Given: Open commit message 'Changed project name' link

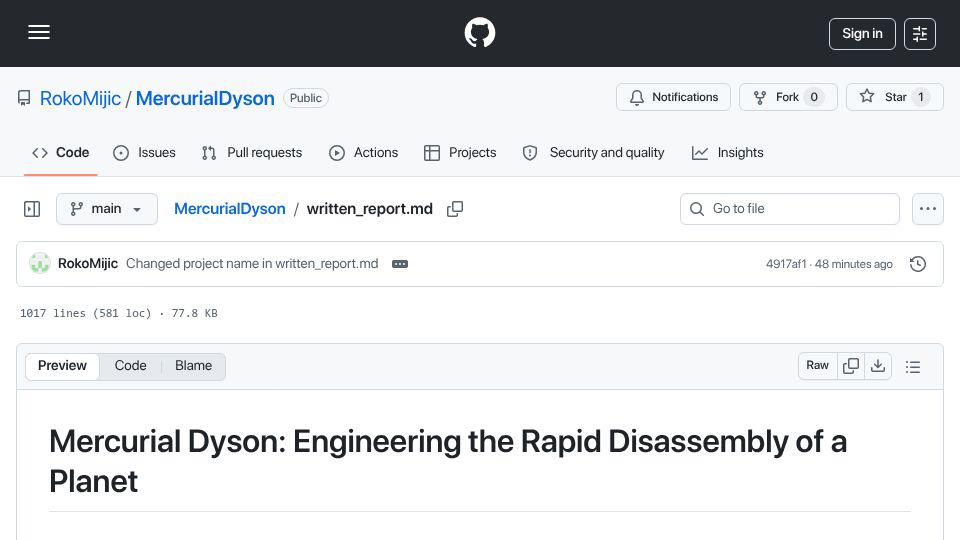Looking at the screenshot, I should point(252,263).
